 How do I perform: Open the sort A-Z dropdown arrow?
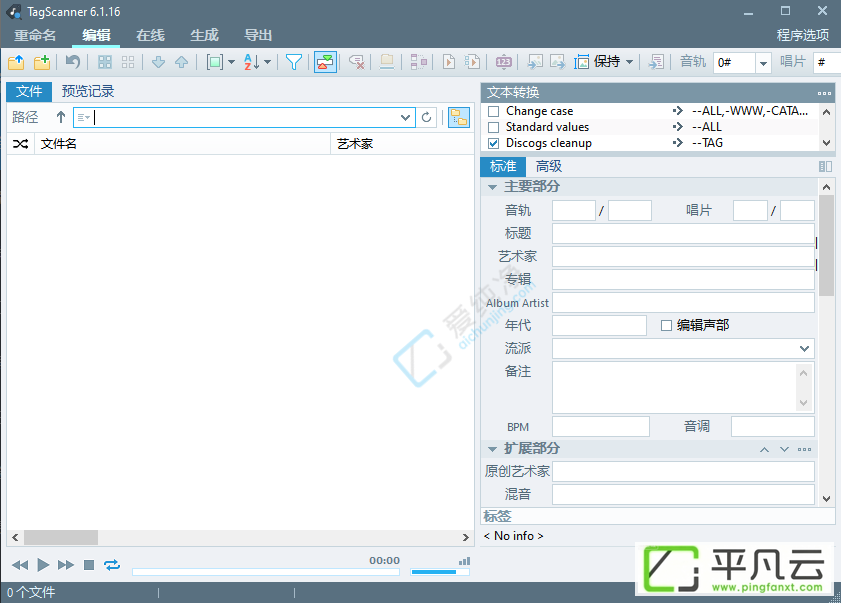pos(267,62)
